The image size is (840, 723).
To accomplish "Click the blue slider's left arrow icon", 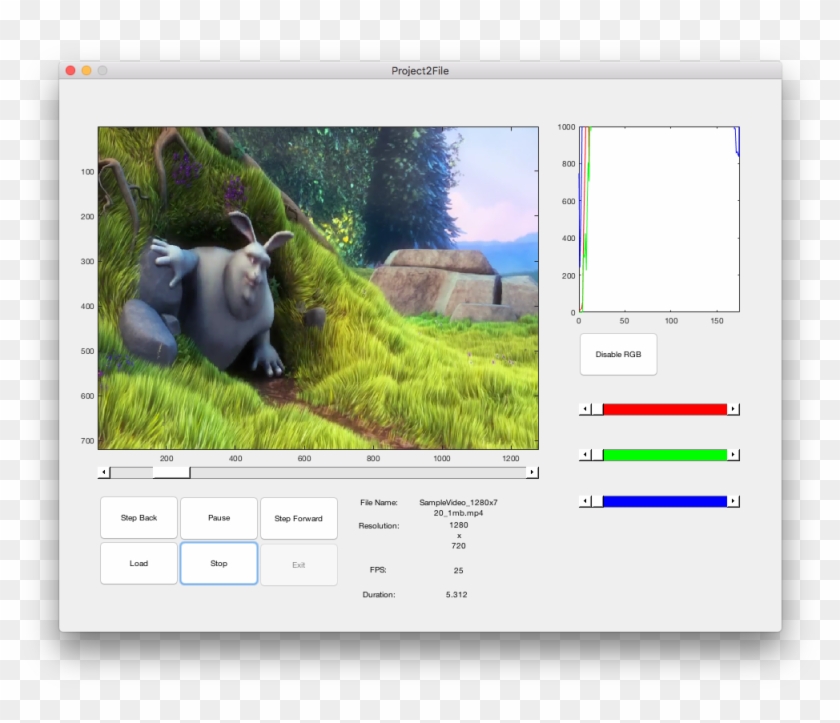I will click(585, 499).
